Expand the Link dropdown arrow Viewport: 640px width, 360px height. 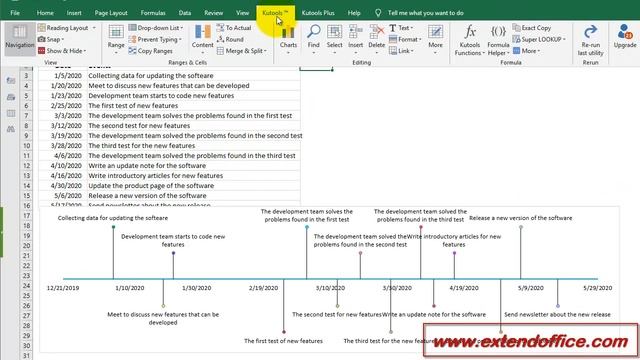pyautogui.click(x=412, y=51)
